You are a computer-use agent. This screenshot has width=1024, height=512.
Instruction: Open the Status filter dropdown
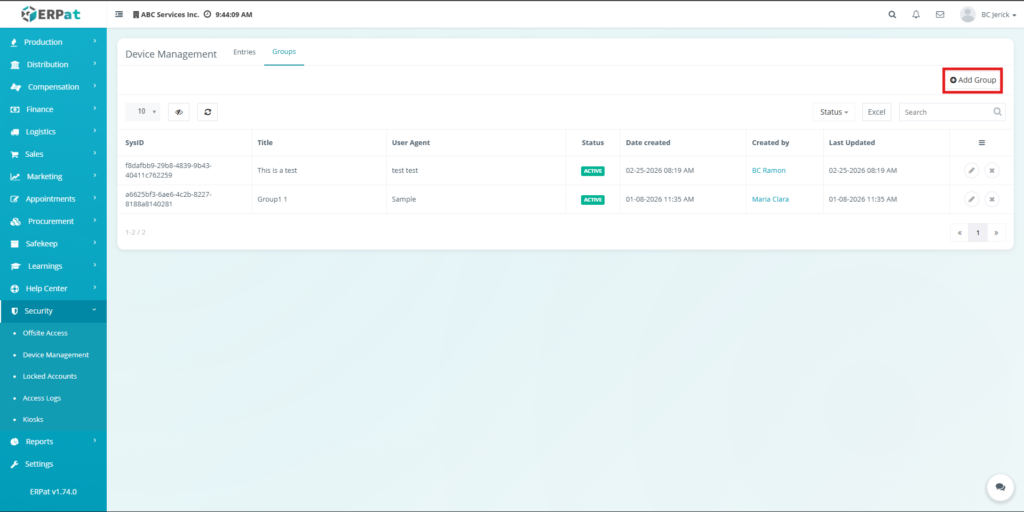coord(834,112)
